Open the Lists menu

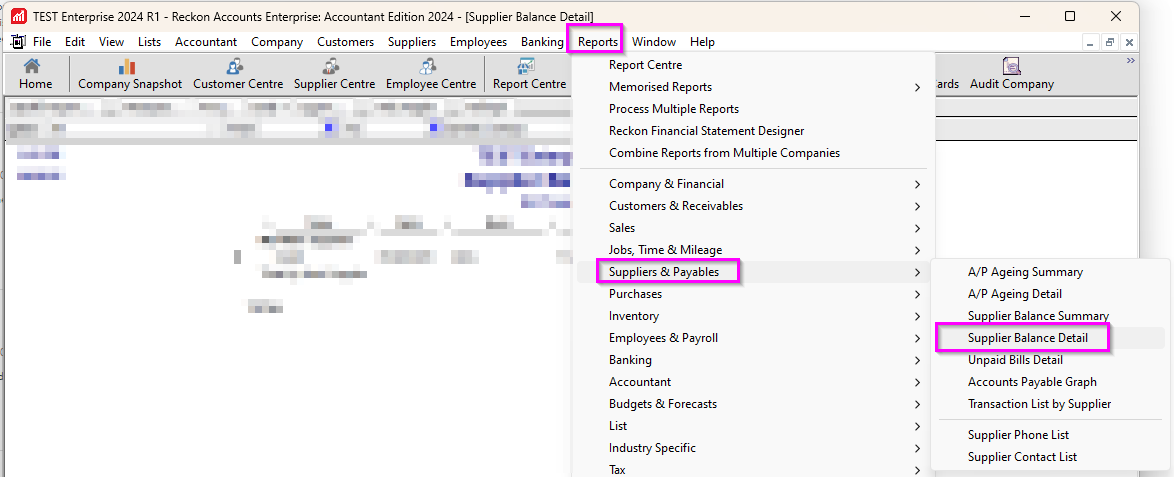click(x=149, y=42)
